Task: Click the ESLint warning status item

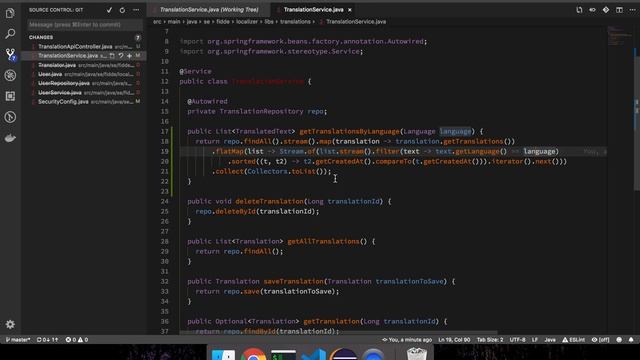Action: pyautogui.click(x=573, y=340)
